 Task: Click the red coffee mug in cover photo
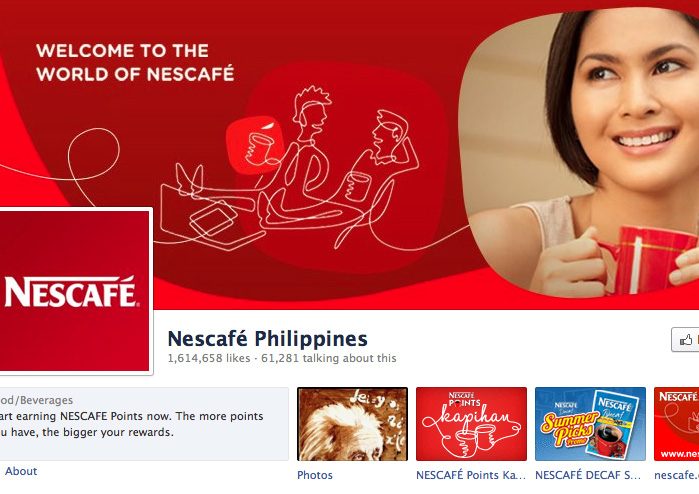point(644,260)
